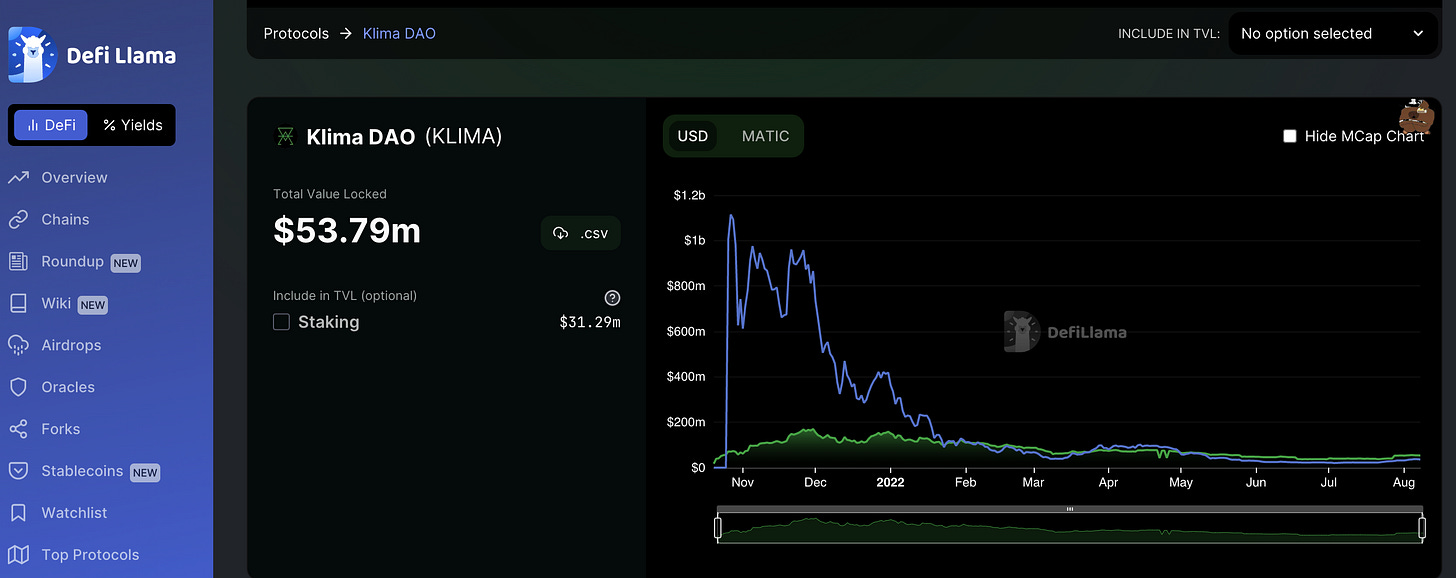
Task: Click the 2022 label on time axis
Action: coord(890,482)
